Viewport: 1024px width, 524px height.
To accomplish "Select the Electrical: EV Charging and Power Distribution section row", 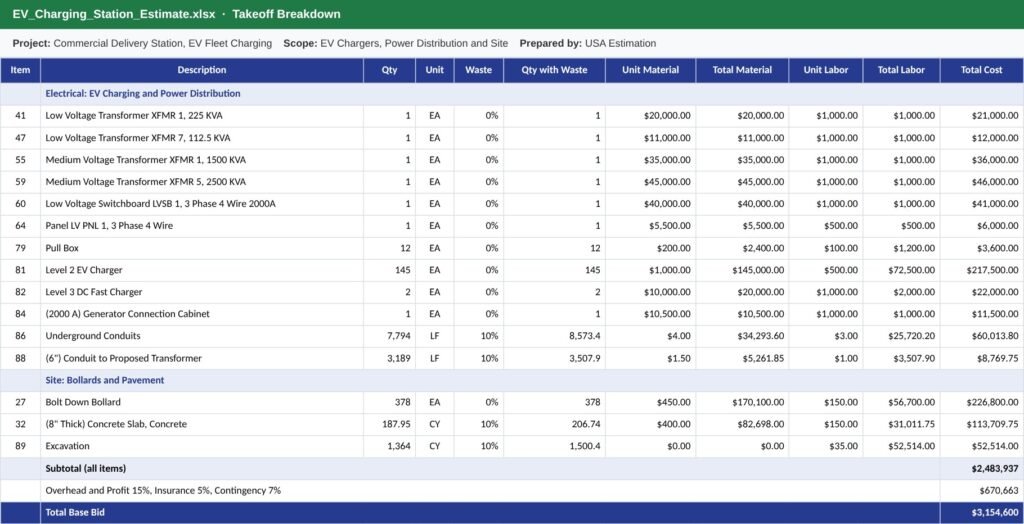I will click(512, 93).
